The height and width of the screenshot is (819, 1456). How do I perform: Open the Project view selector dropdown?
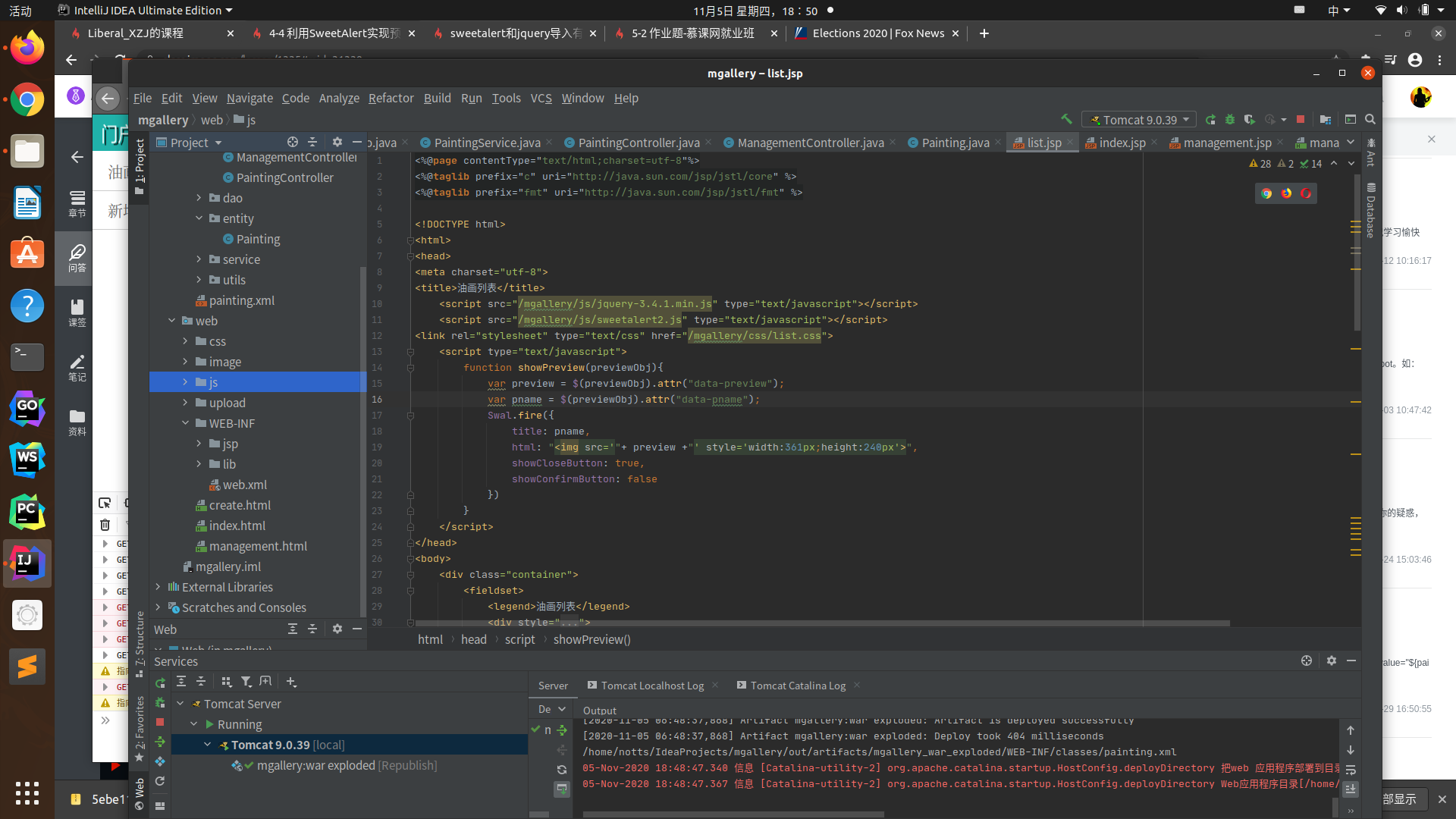pos(190,143)
